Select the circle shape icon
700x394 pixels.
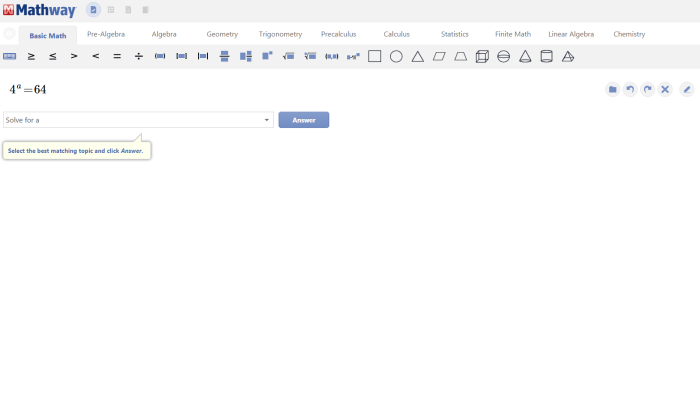click(x=396, y=56)
